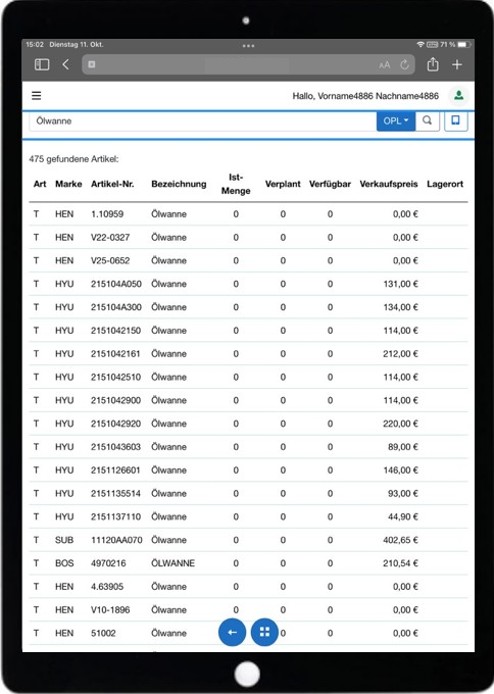494x694 pixels.
Task: Select article number V10-1896
Action: (x=110, y=610)
